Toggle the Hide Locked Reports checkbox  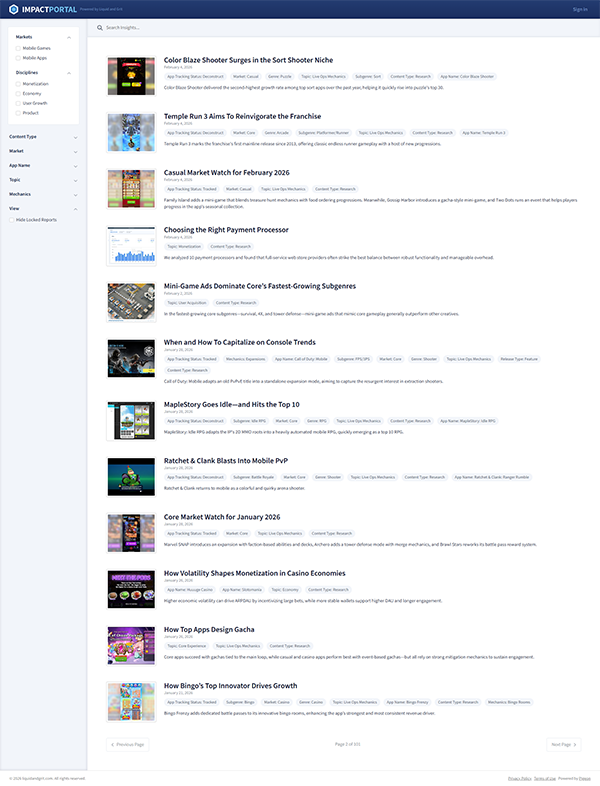pos(12,219)
